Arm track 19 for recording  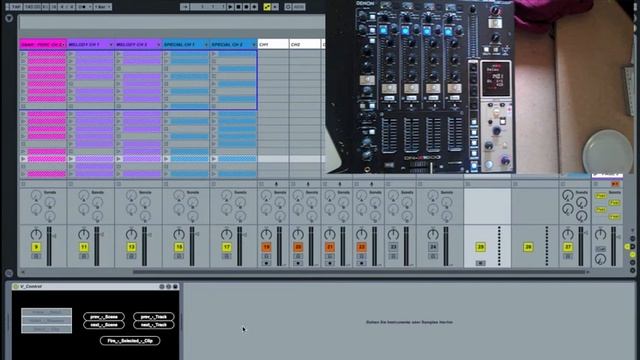click(x=266, y=263)
